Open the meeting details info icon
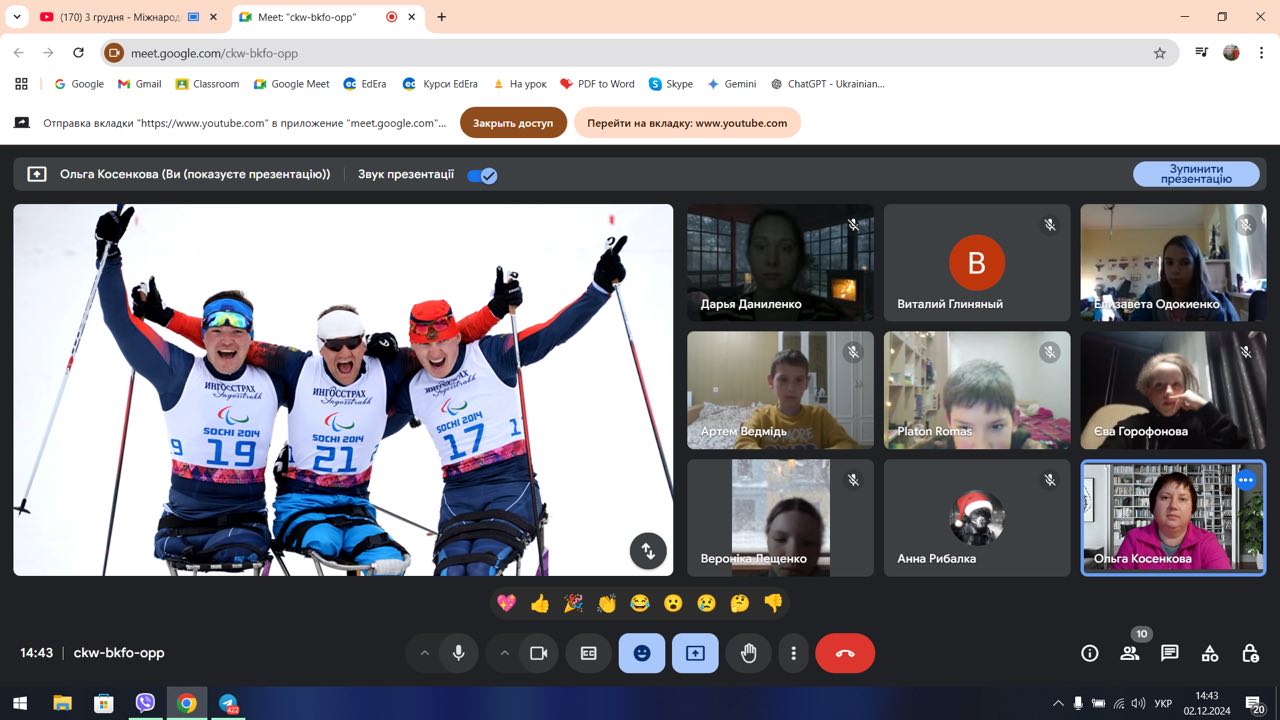 pos(1090,653)
